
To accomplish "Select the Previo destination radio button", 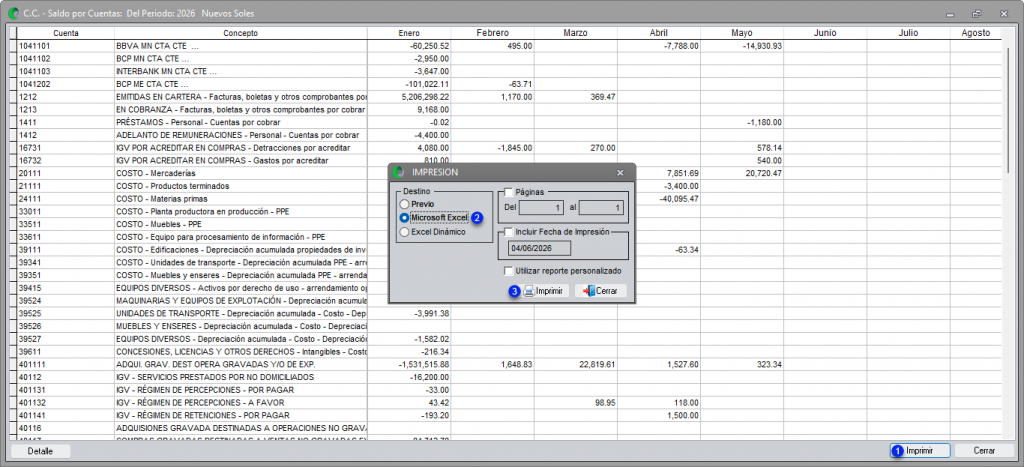I will click(405, 204).
